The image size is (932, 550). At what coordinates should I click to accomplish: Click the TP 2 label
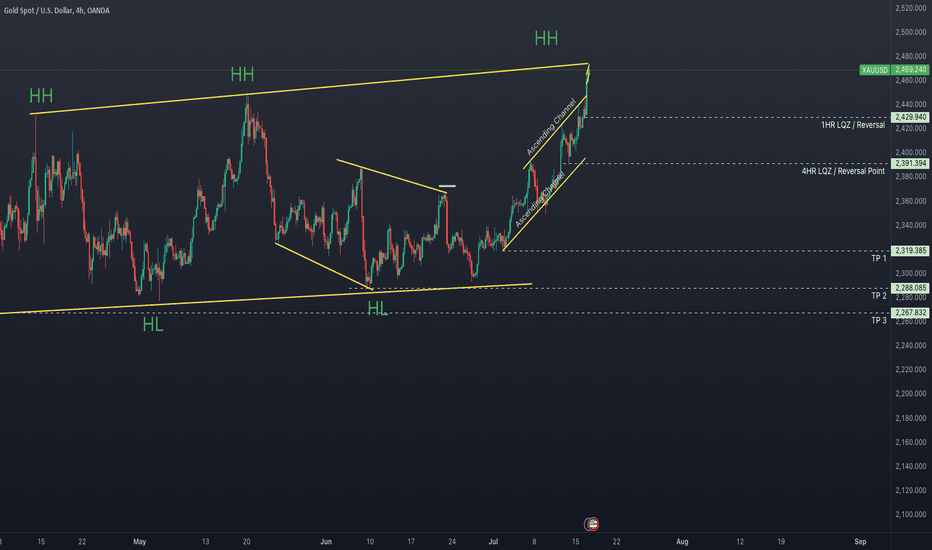pos(879,296)
